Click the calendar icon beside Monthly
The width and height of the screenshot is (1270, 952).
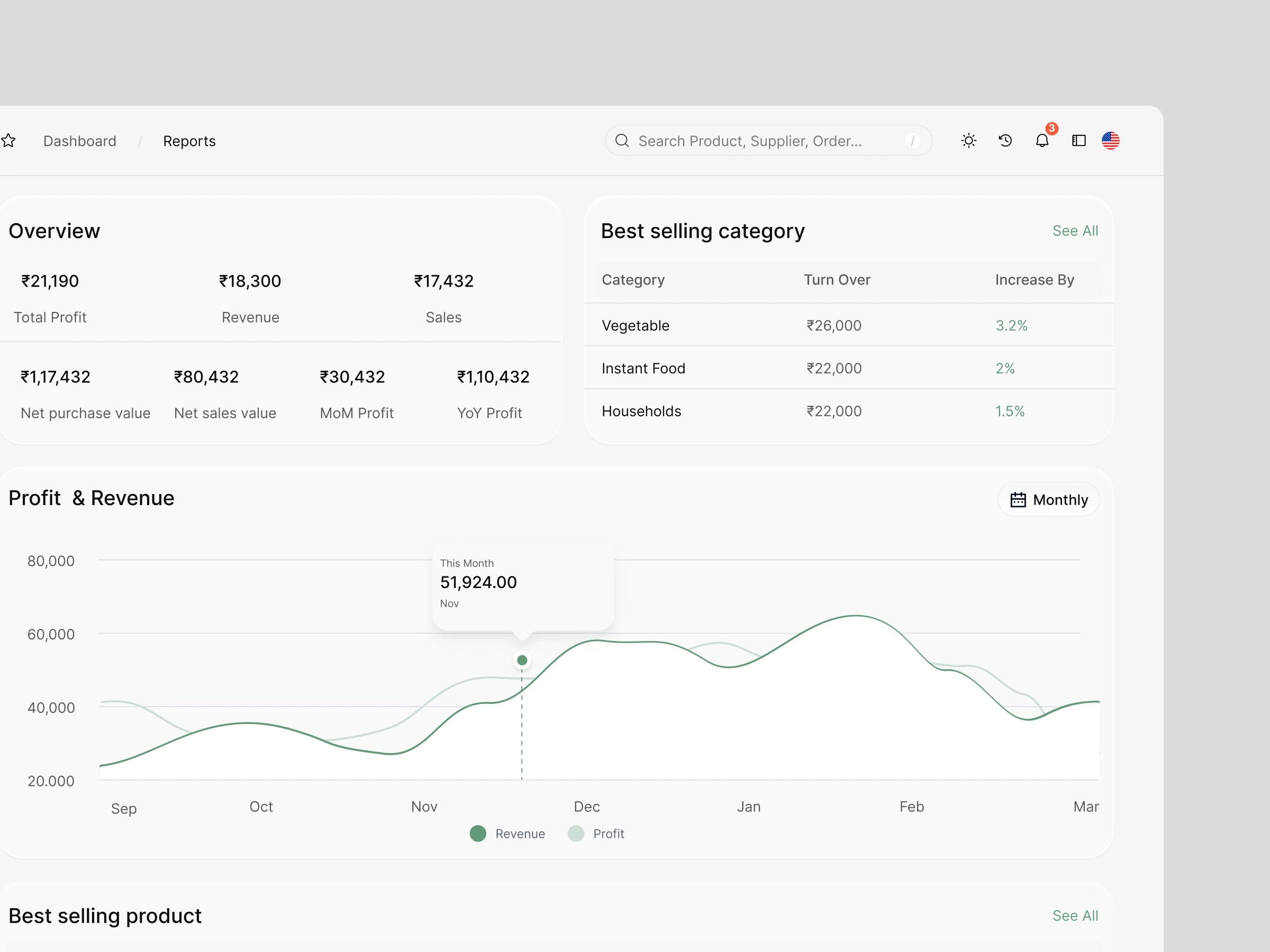[x=1018, y=500]
